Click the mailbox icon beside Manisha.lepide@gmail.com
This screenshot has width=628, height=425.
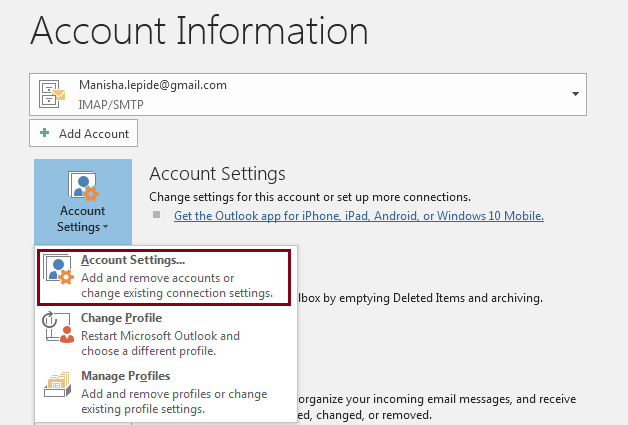[x=52, y=94]
